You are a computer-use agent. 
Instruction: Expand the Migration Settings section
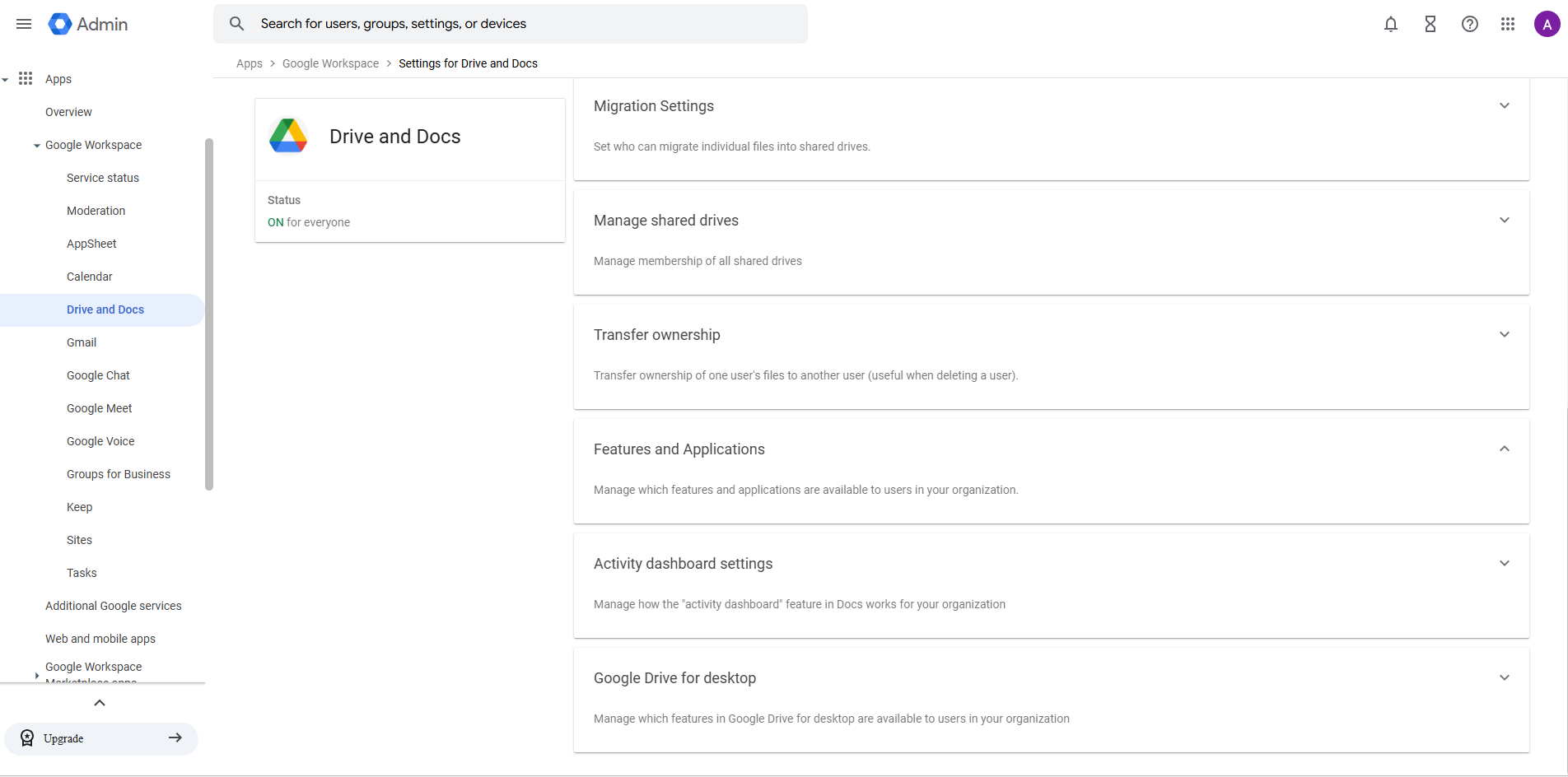(x=1505, y=105)
